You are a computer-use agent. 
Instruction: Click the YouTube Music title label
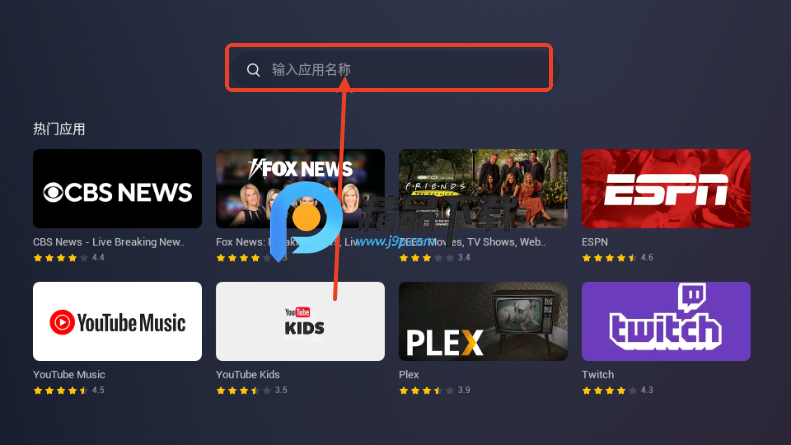point(69,375)
